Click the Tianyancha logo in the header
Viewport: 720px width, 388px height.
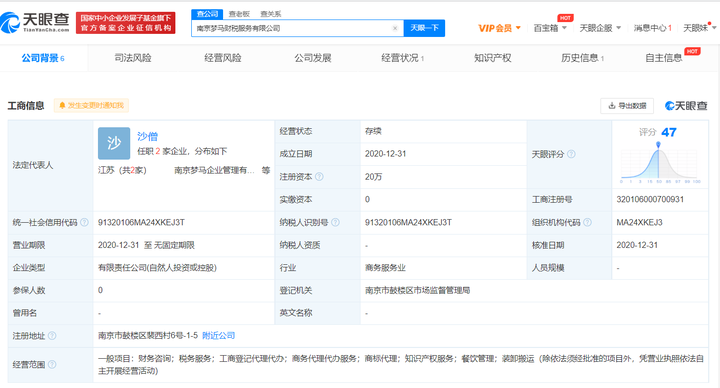[35, 22]
